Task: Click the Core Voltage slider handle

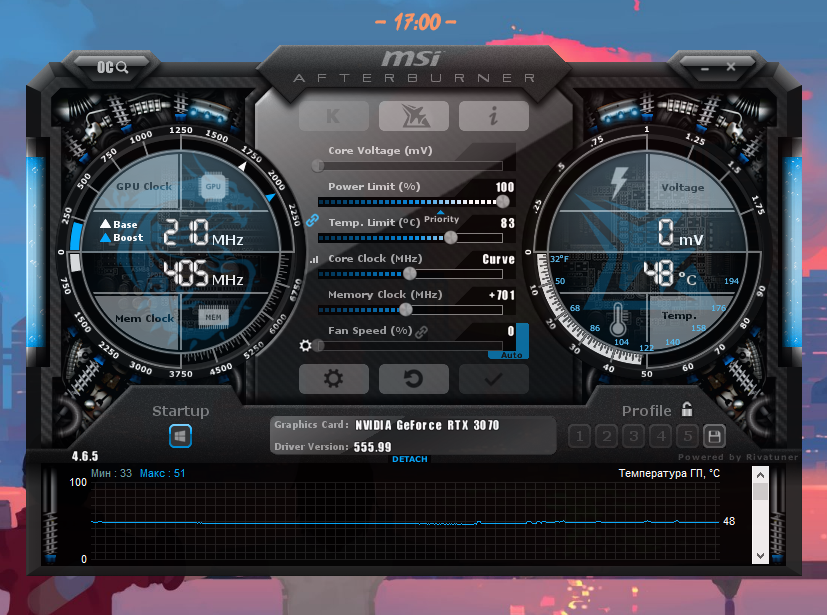Action: click(x=318, y=166)
